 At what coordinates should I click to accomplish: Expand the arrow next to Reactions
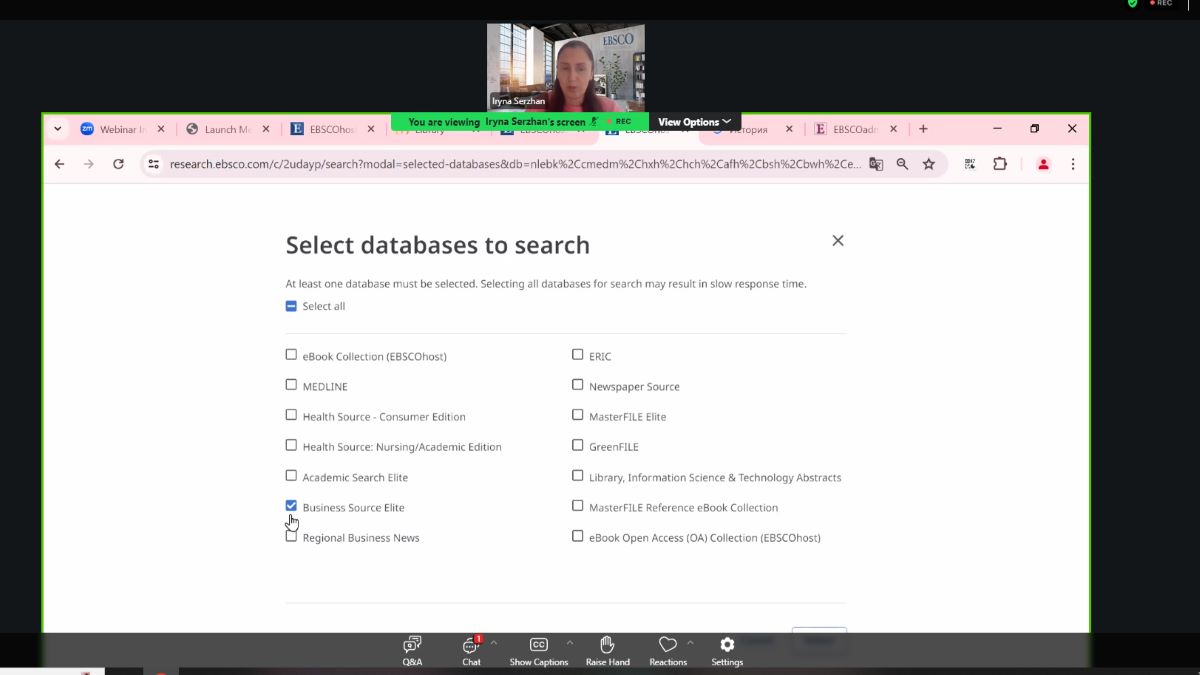click(x=690, y=643)
